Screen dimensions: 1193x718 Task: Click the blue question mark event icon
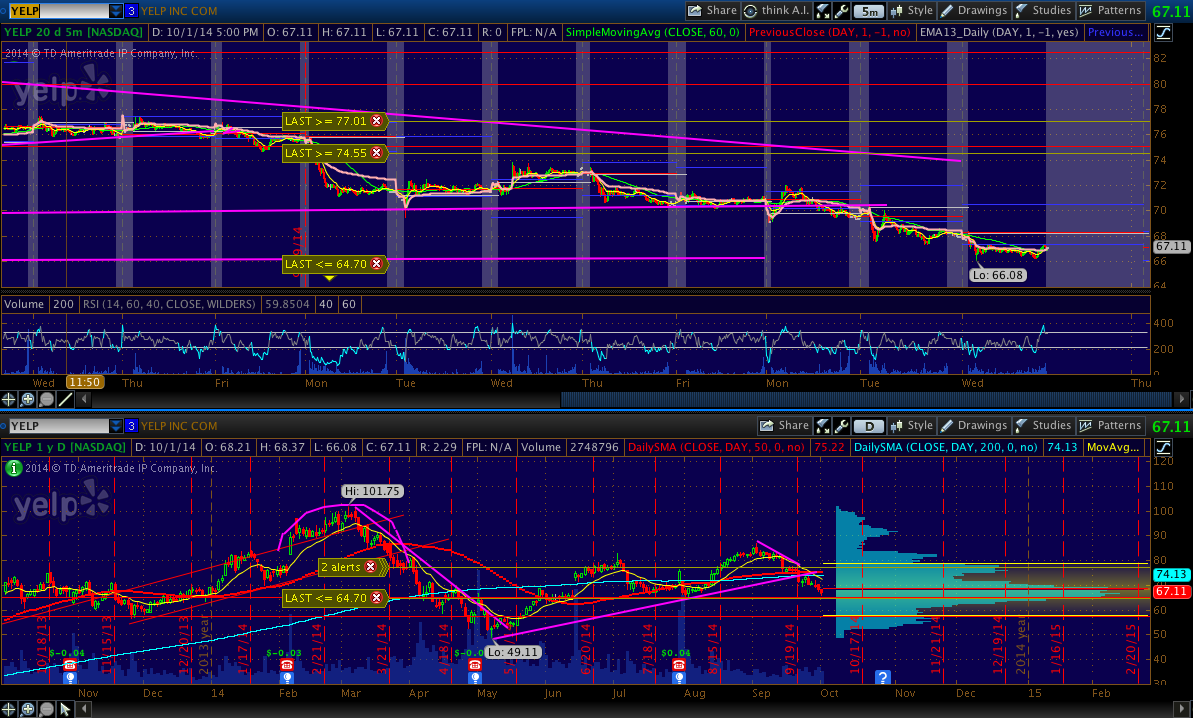(x=882, y=677)
